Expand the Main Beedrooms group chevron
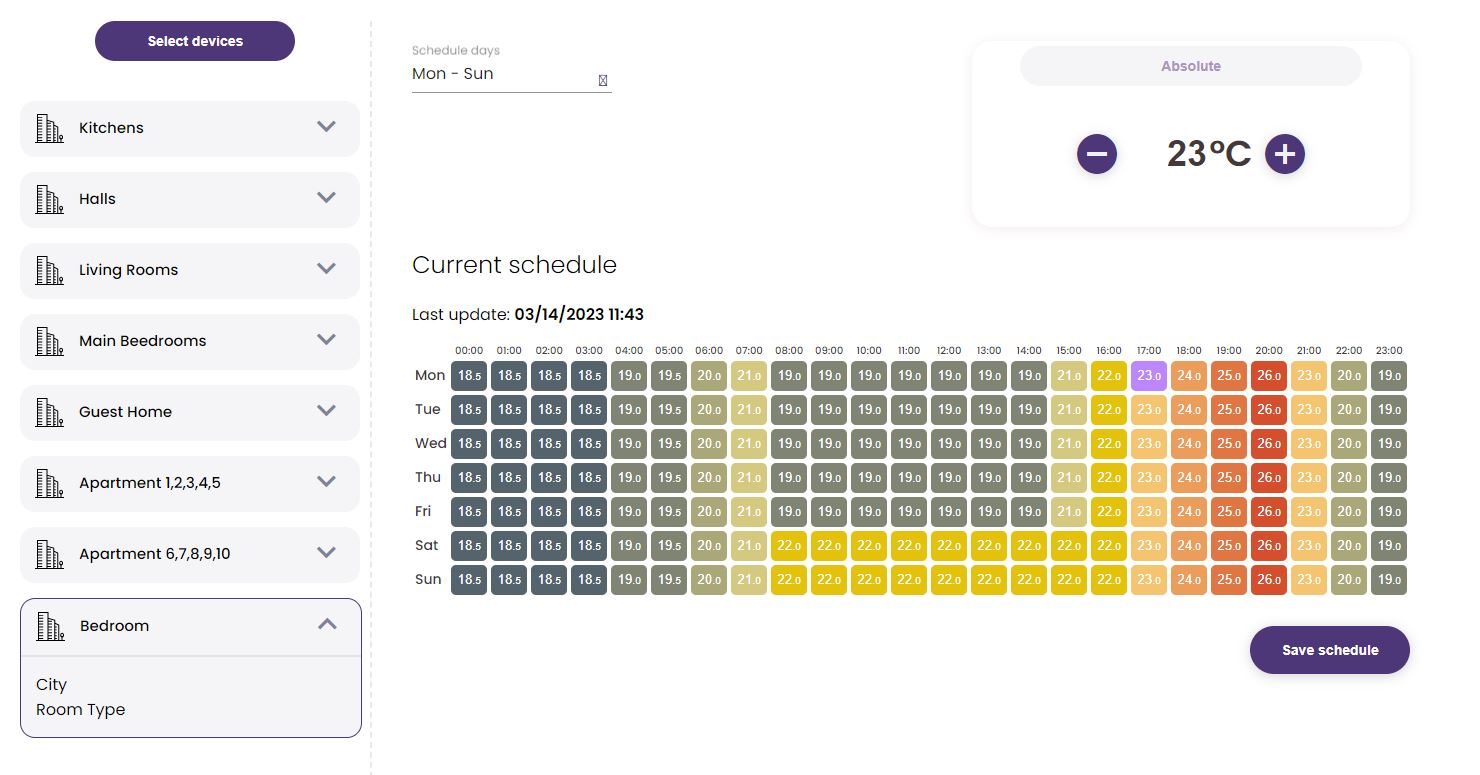Viewport: 1480px width, 775px height. 326,340
